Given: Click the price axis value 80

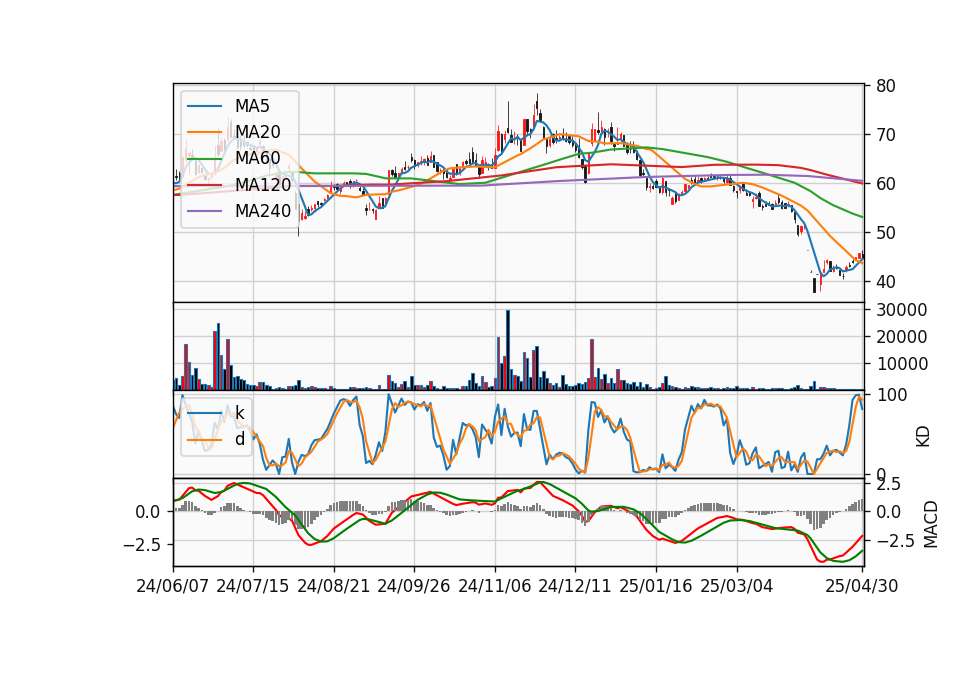Looking at the screenshot, I should (886, 86).
